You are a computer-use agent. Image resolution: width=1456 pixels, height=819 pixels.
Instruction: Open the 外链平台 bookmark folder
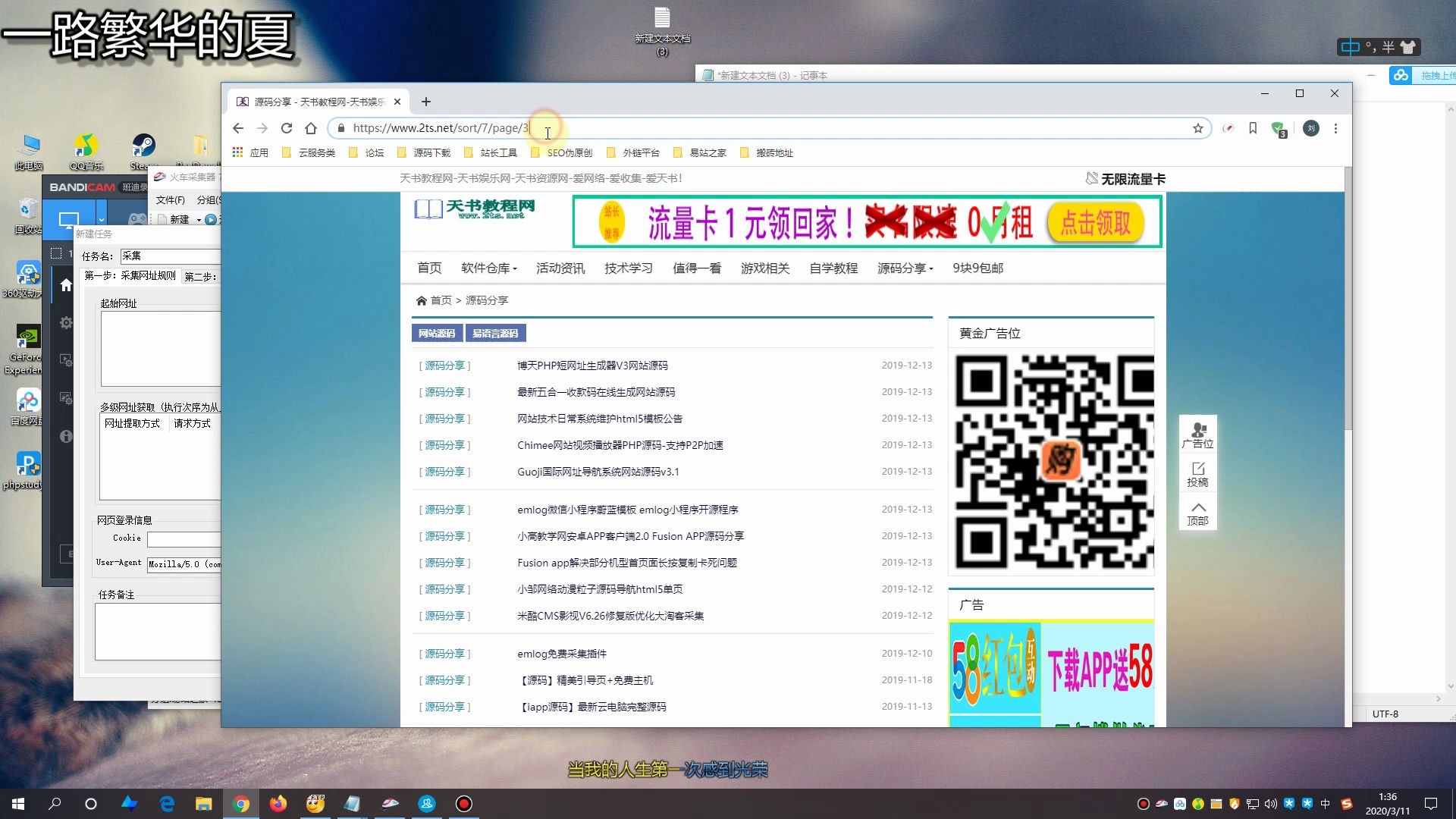coord(632,152)
